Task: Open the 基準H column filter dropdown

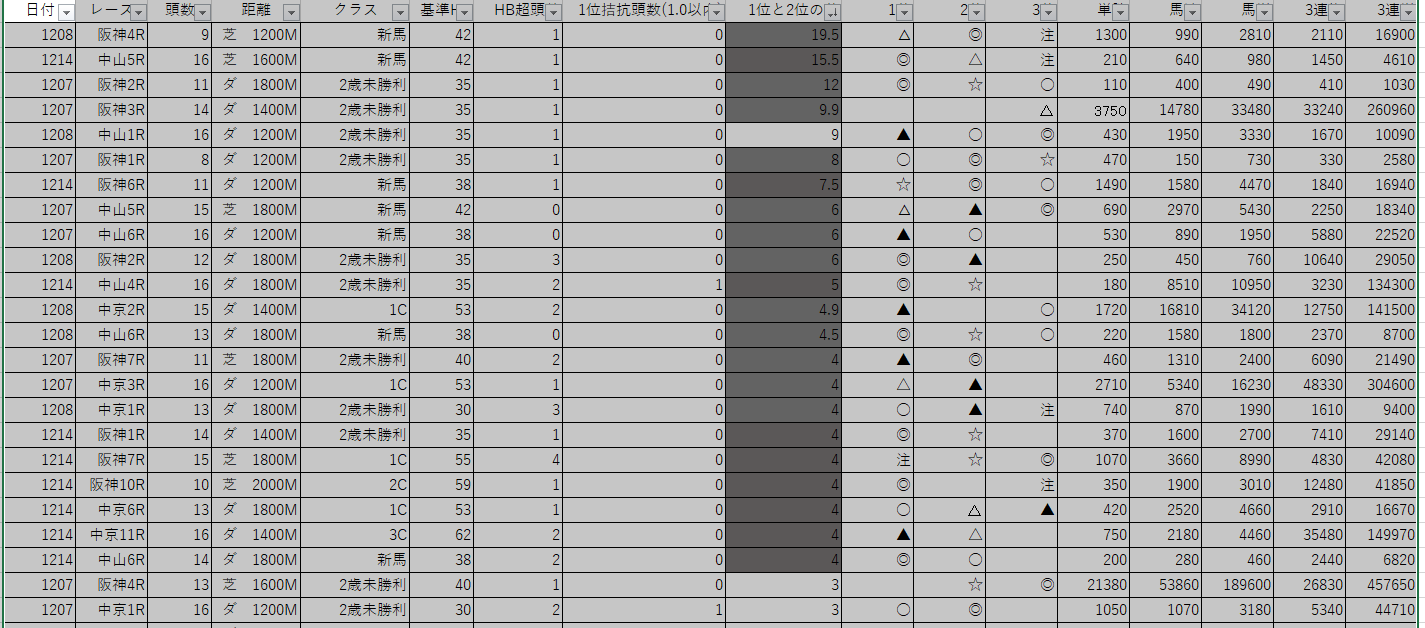Action: (465, 12)
